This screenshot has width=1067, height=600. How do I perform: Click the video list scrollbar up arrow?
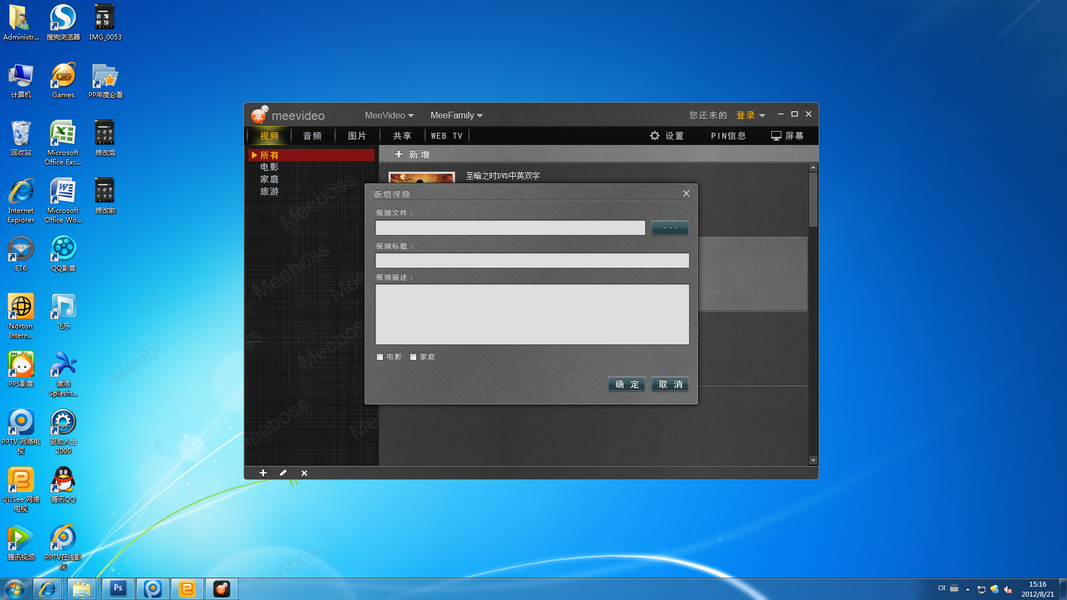(812, 167)
